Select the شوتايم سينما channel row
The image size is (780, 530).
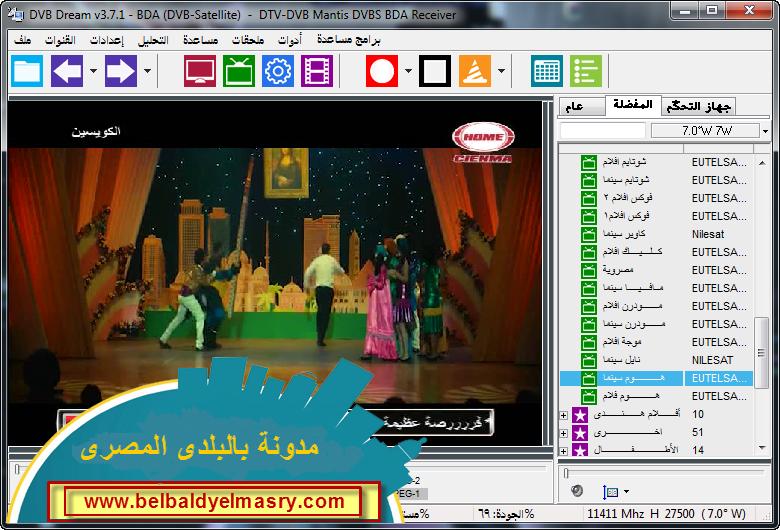[656, 181]
